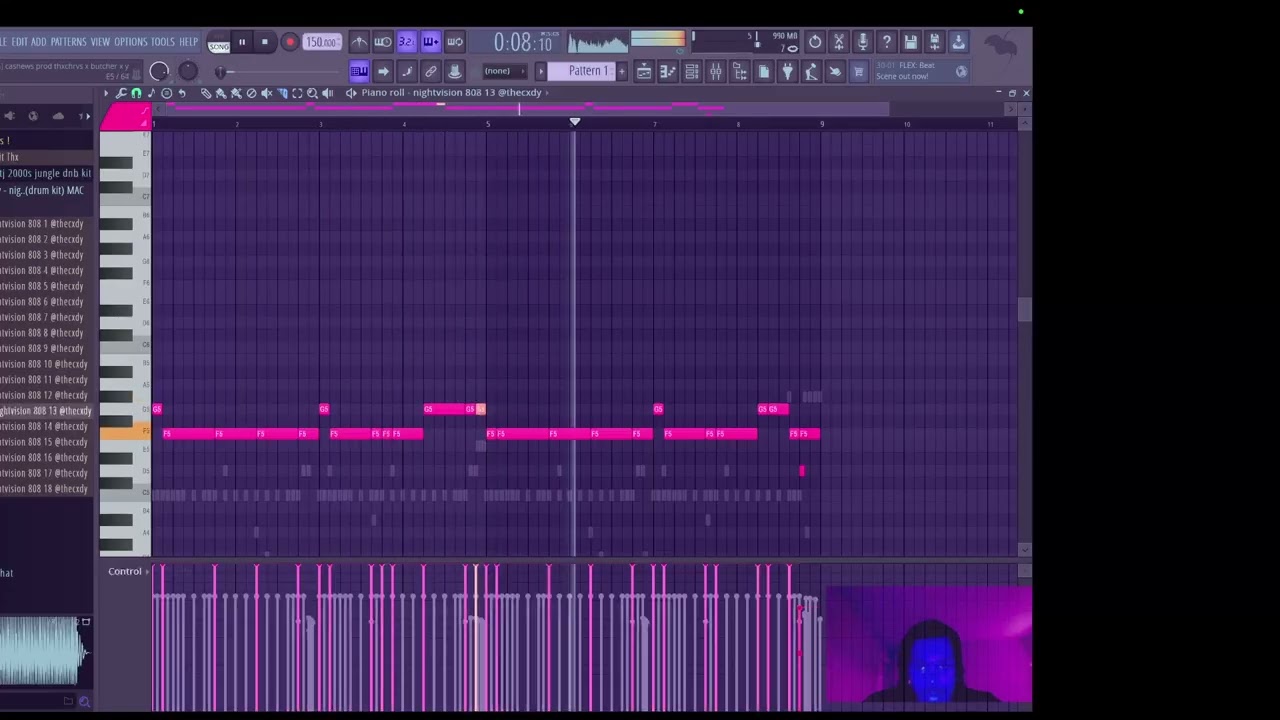Select the slice tool in piano roll
The height and width of the screenshot is (720, 1280).
click(283, 93)
